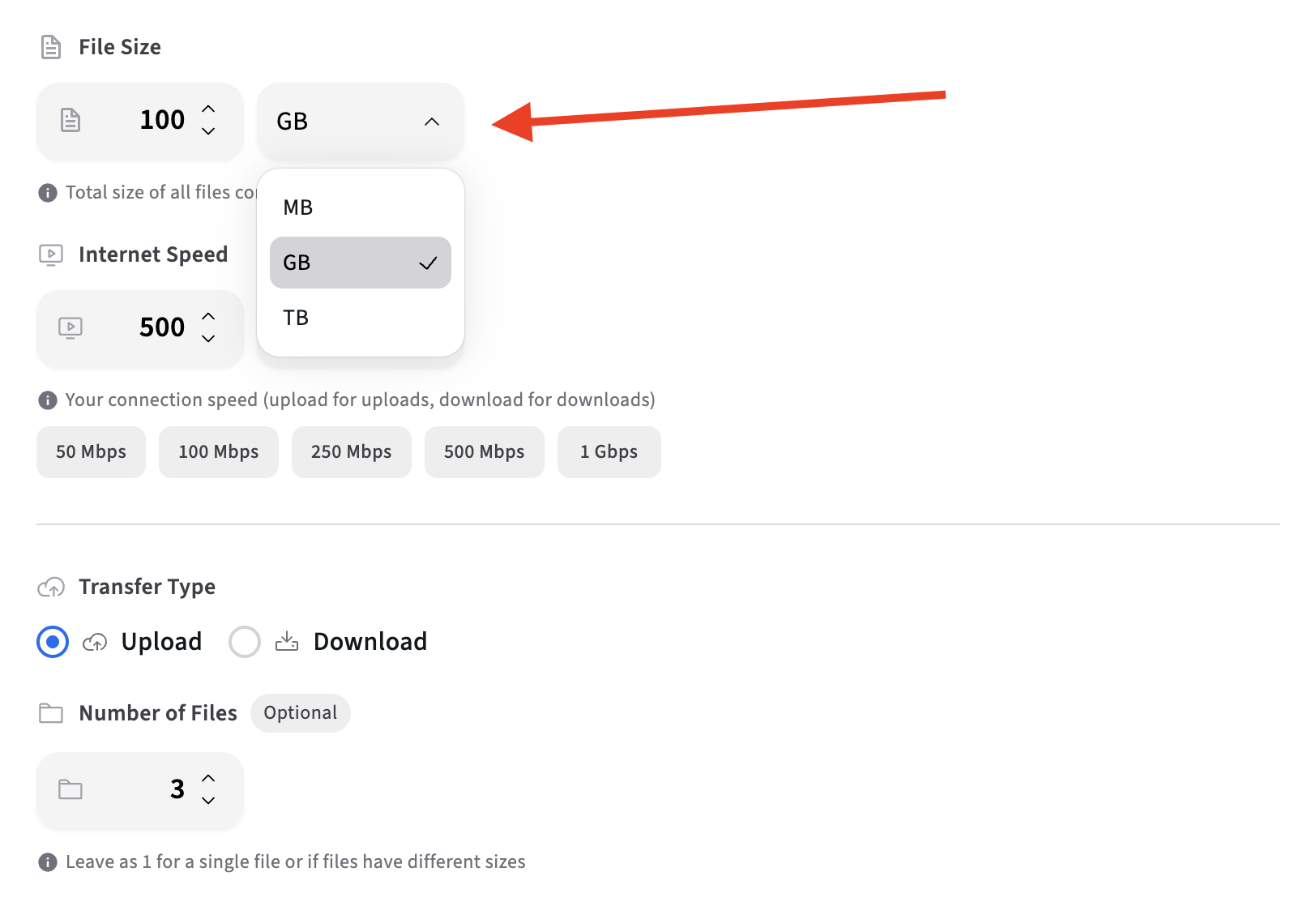Collapse the unit dropdown chevron
The width and height of the screenshot is (1316, 919).
pyautogui.click(x=431, y=122)
